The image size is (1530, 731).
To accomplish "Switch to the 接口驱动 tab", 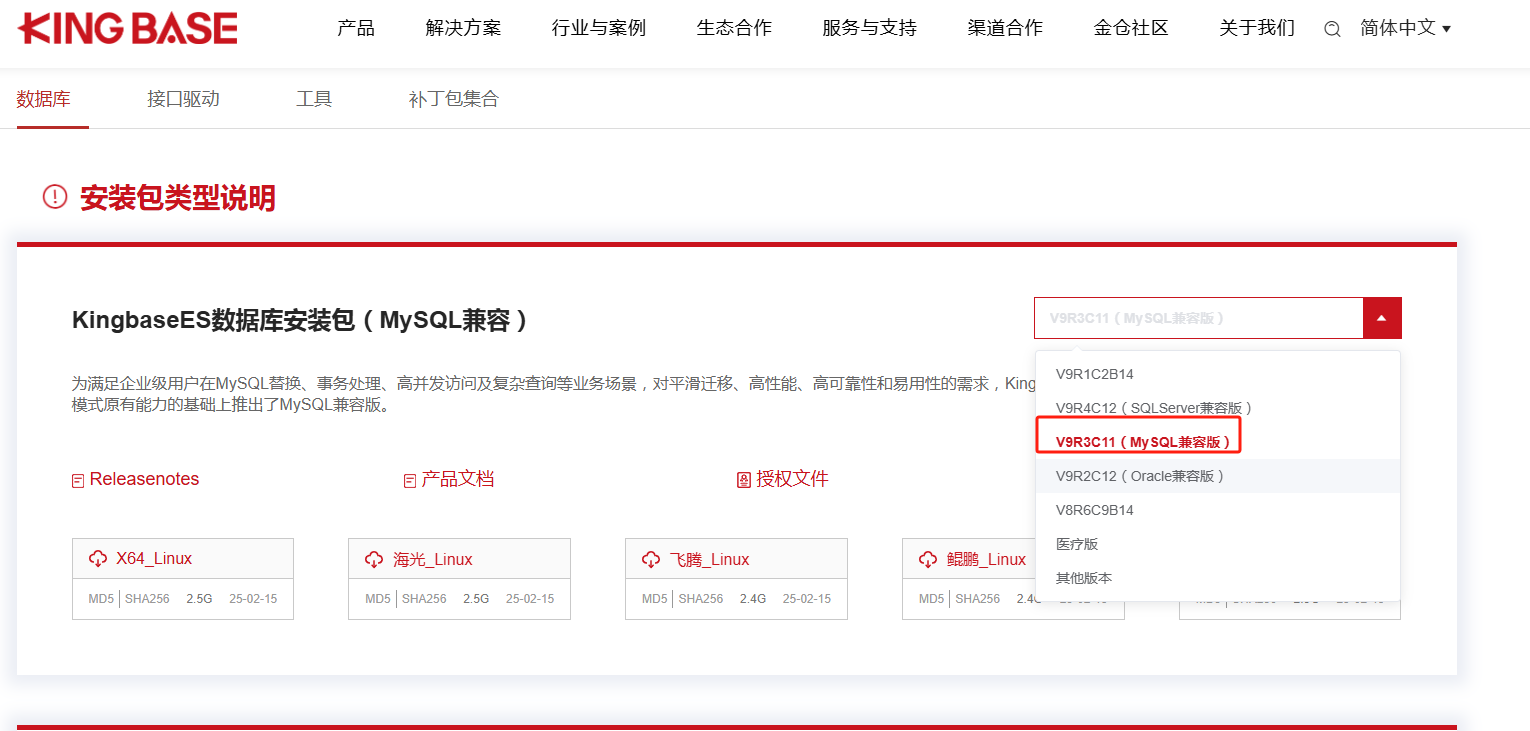I will click(183, 99).
